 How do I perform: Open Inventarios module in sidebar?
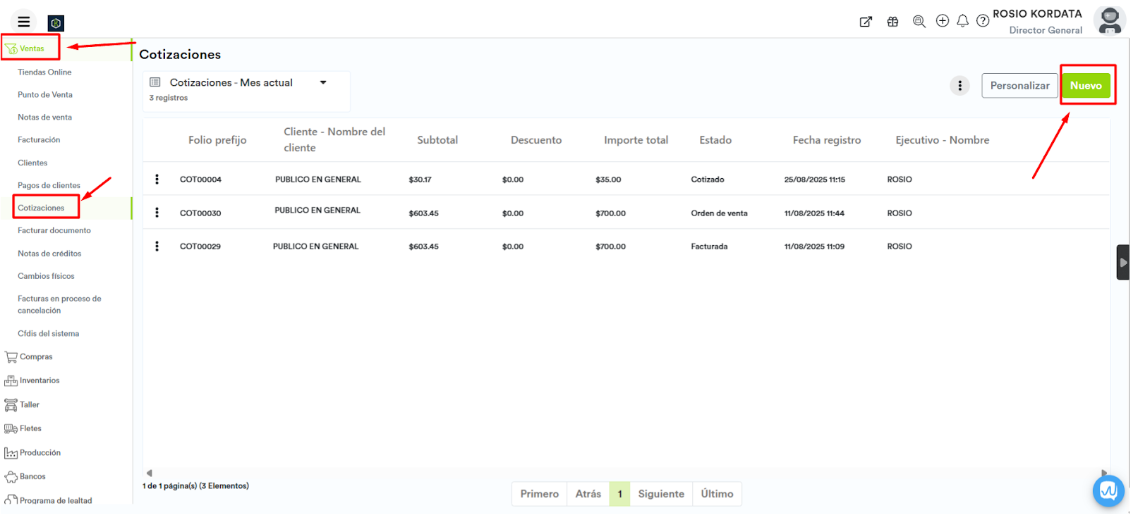(x=39, y=380)
